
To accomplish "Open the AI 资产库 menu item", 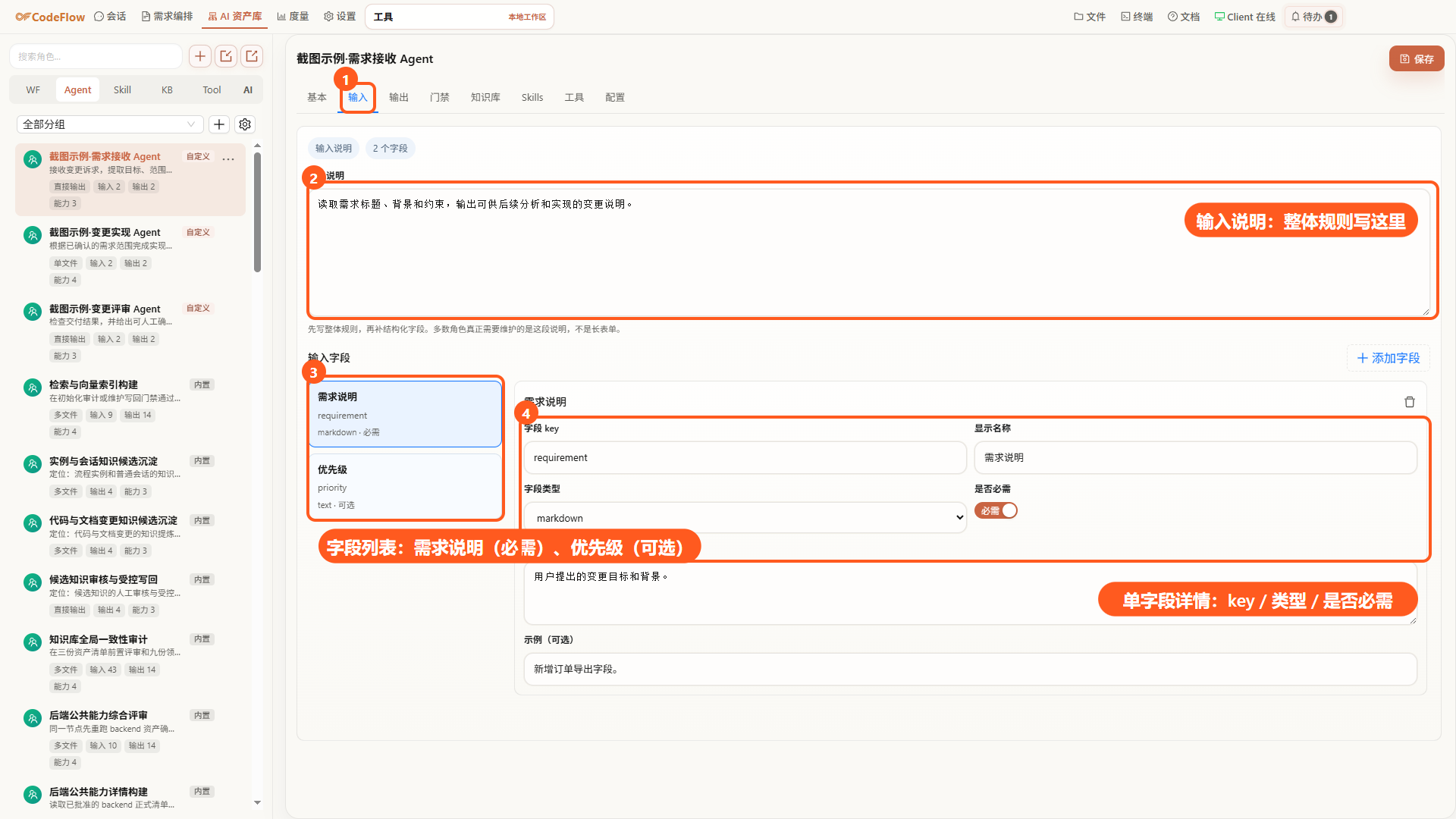I will pyautogui.click(x=234, y=17).
